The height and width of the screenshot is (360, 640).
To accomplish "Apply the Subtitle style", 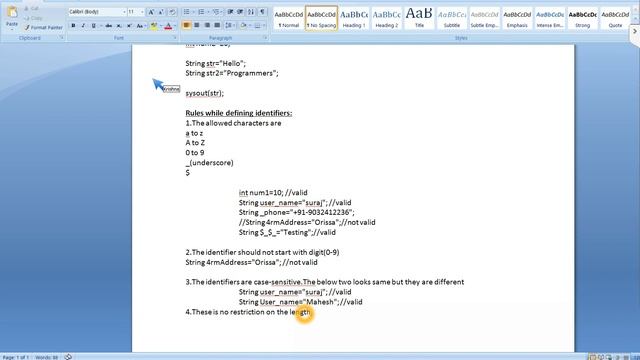I will point(452,18).
